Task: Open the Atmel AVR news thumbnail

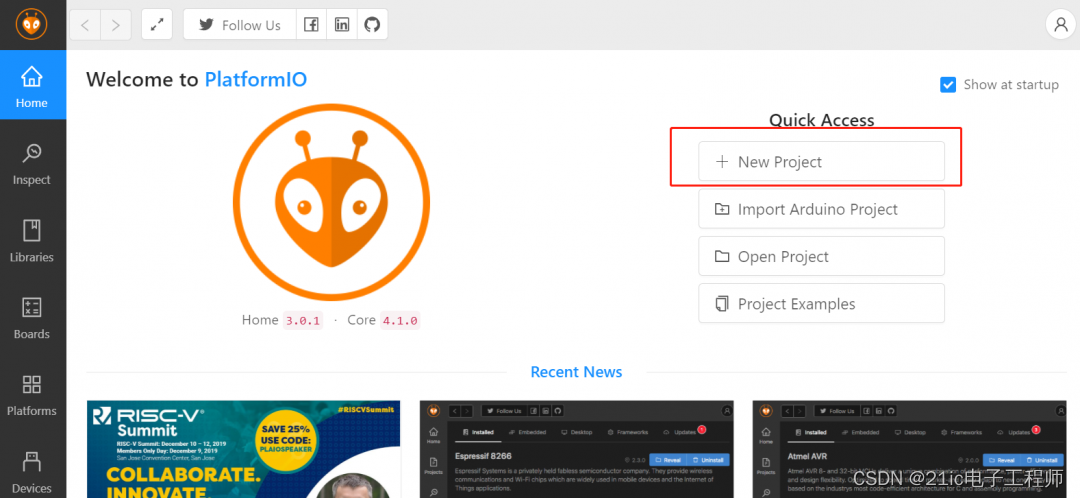Action: coord(909,449)
